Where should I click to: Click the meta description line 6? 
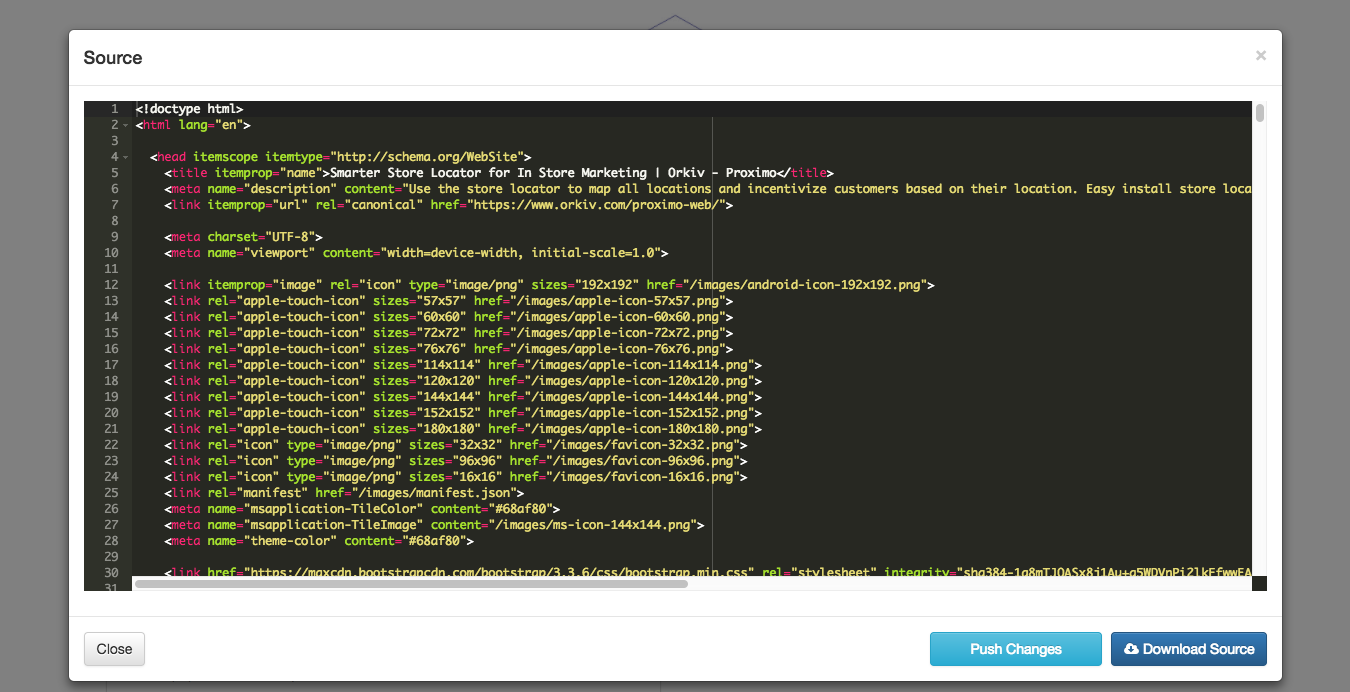708,189
